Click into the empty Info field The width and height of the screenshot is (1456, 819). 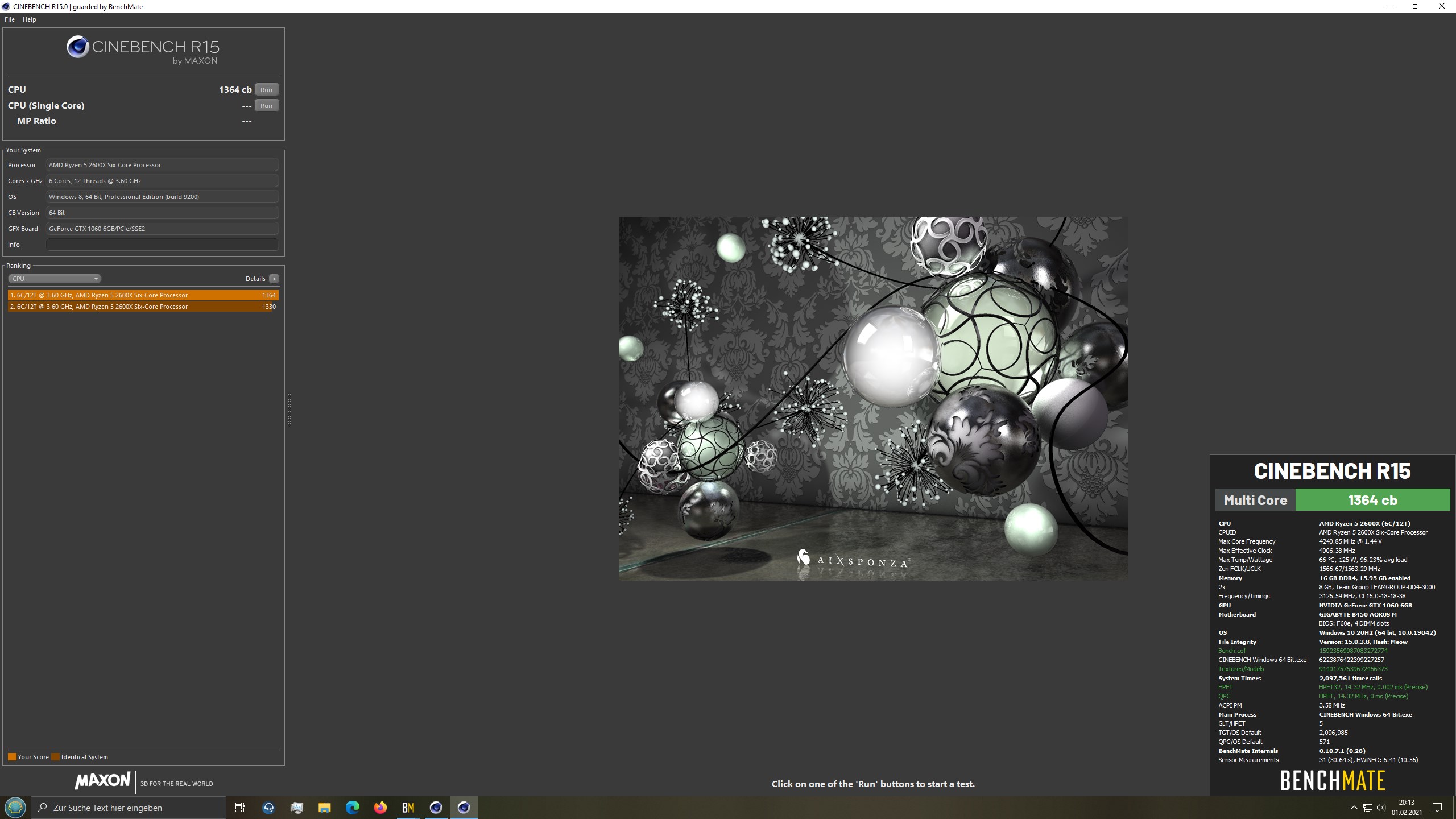[x=162, y=245]
